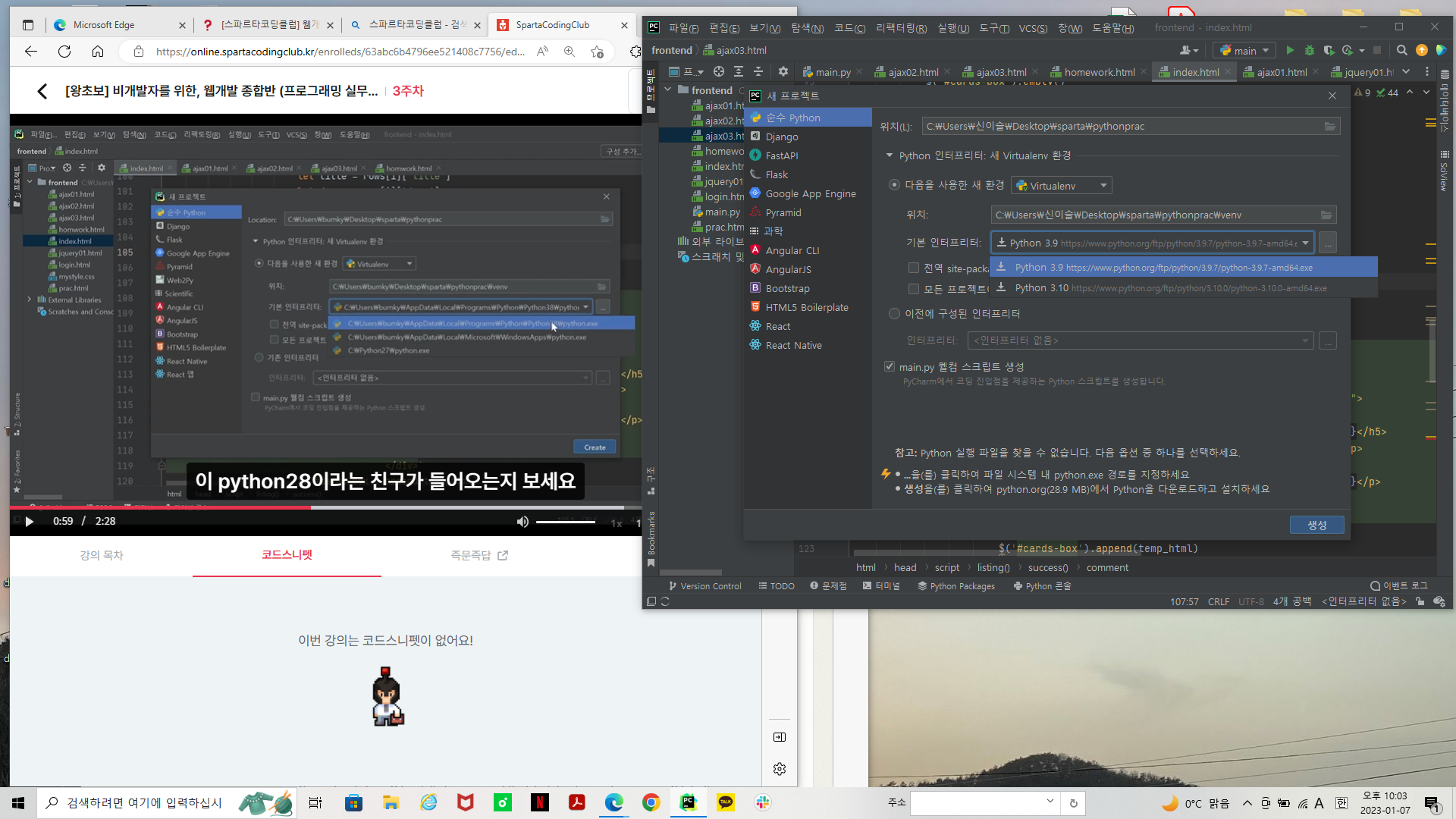Viewport: 1456px width, 819px height.
Task: Click the refresh button in Edge browser
Action: (64, 52)
